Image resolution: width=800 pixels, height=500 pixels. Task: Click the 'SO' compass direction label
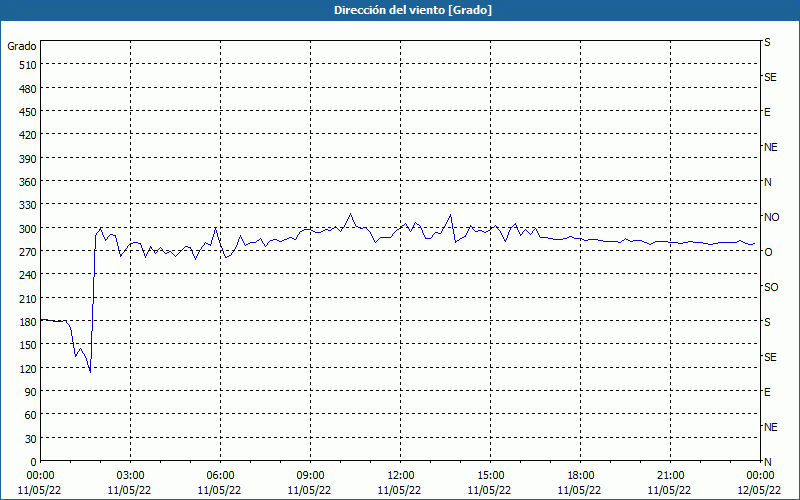pos(771,287)
